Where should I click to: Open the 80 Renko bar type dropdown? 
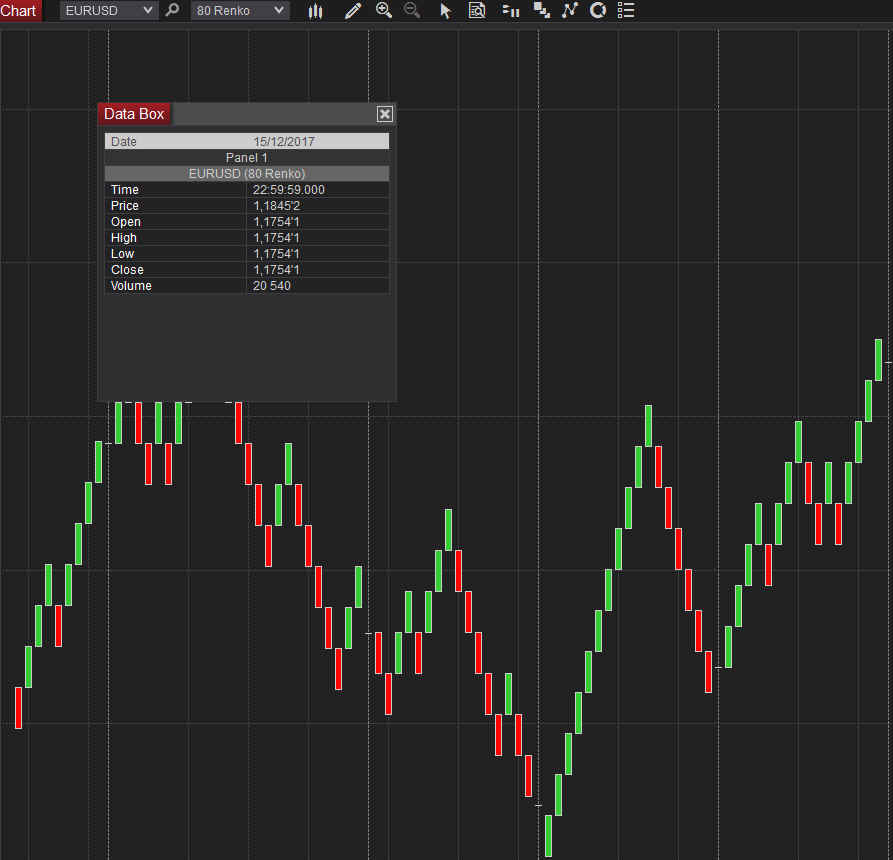click(240, 10)
